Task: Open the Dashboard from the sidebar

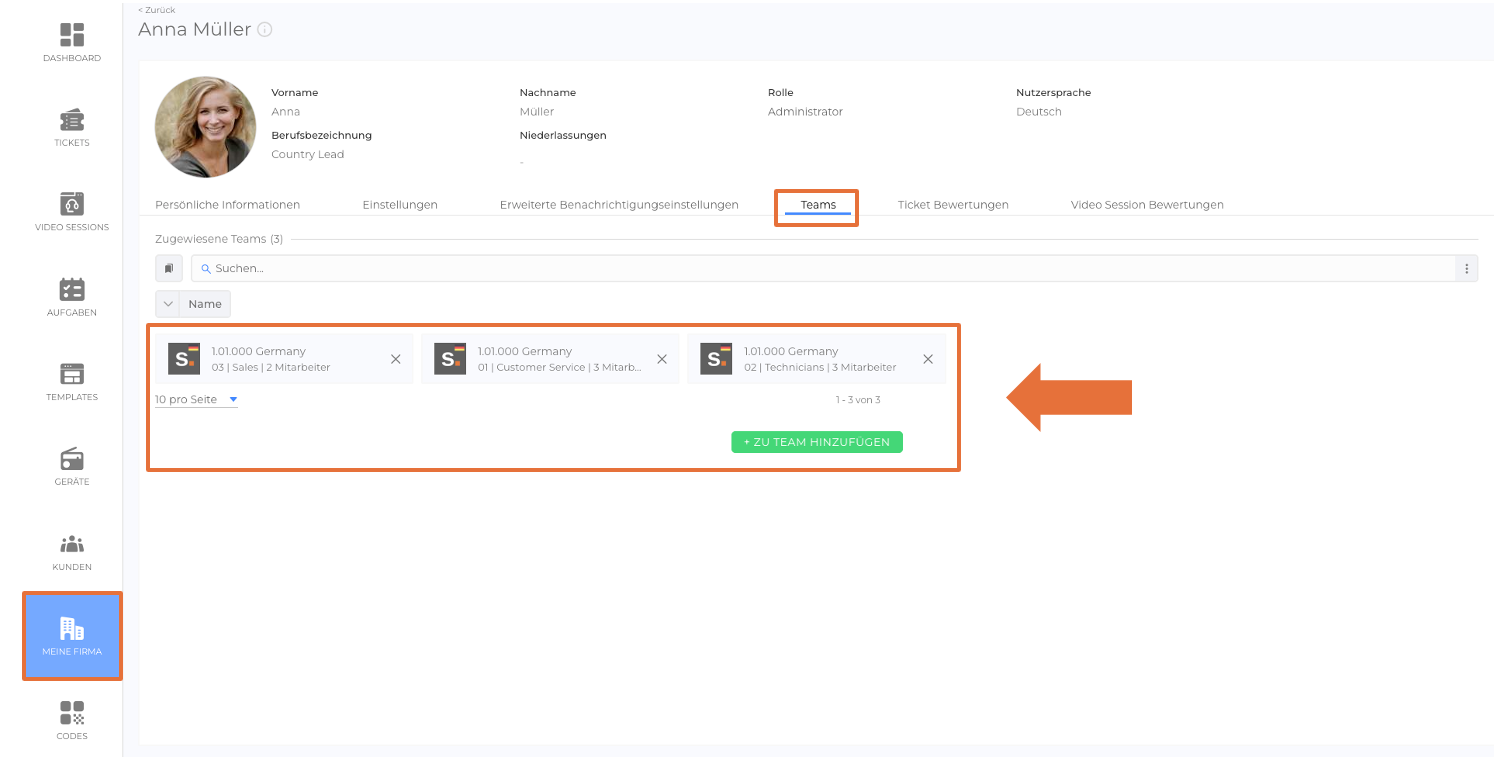Action: 72,42
